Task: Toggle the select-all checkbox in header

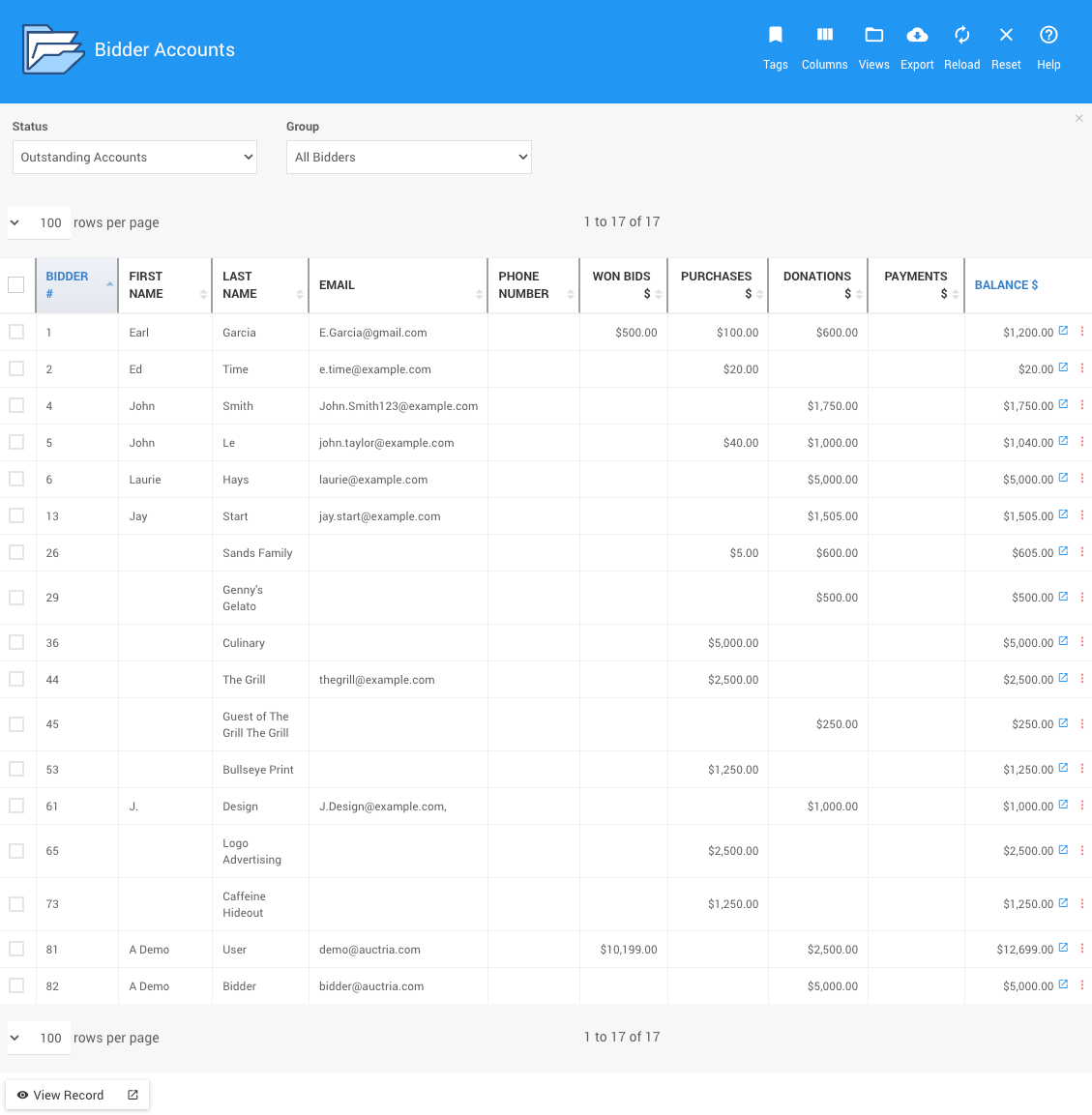Action: tap(16, 284)
